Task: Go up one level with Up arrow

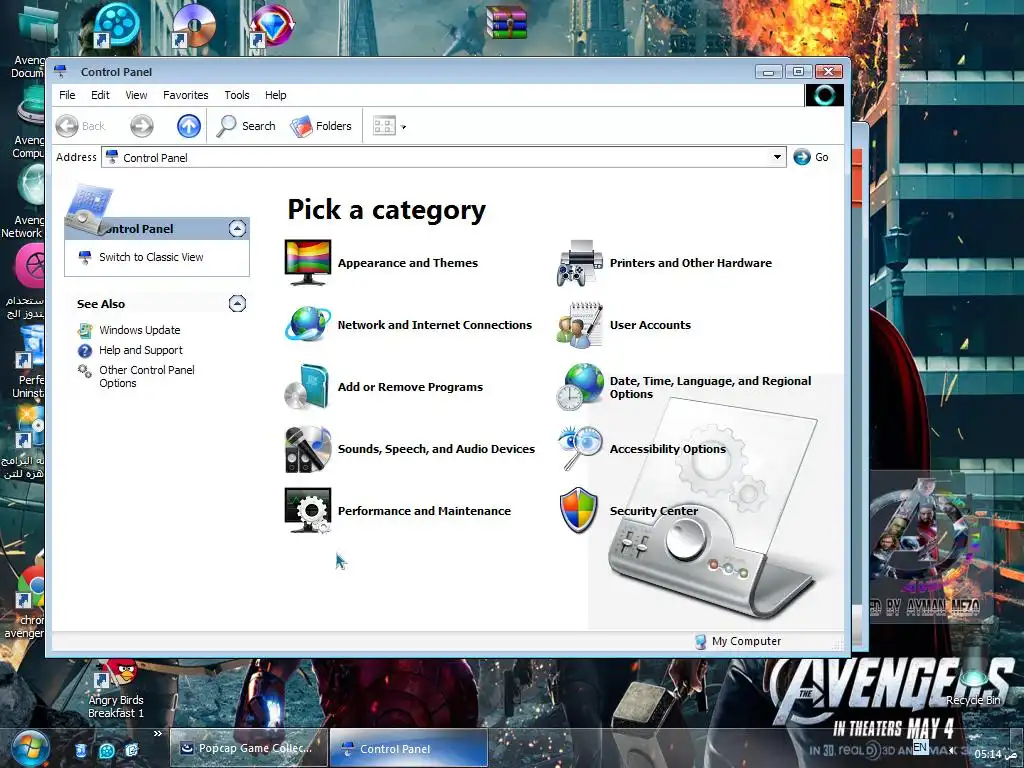Action: pos(189,126)
